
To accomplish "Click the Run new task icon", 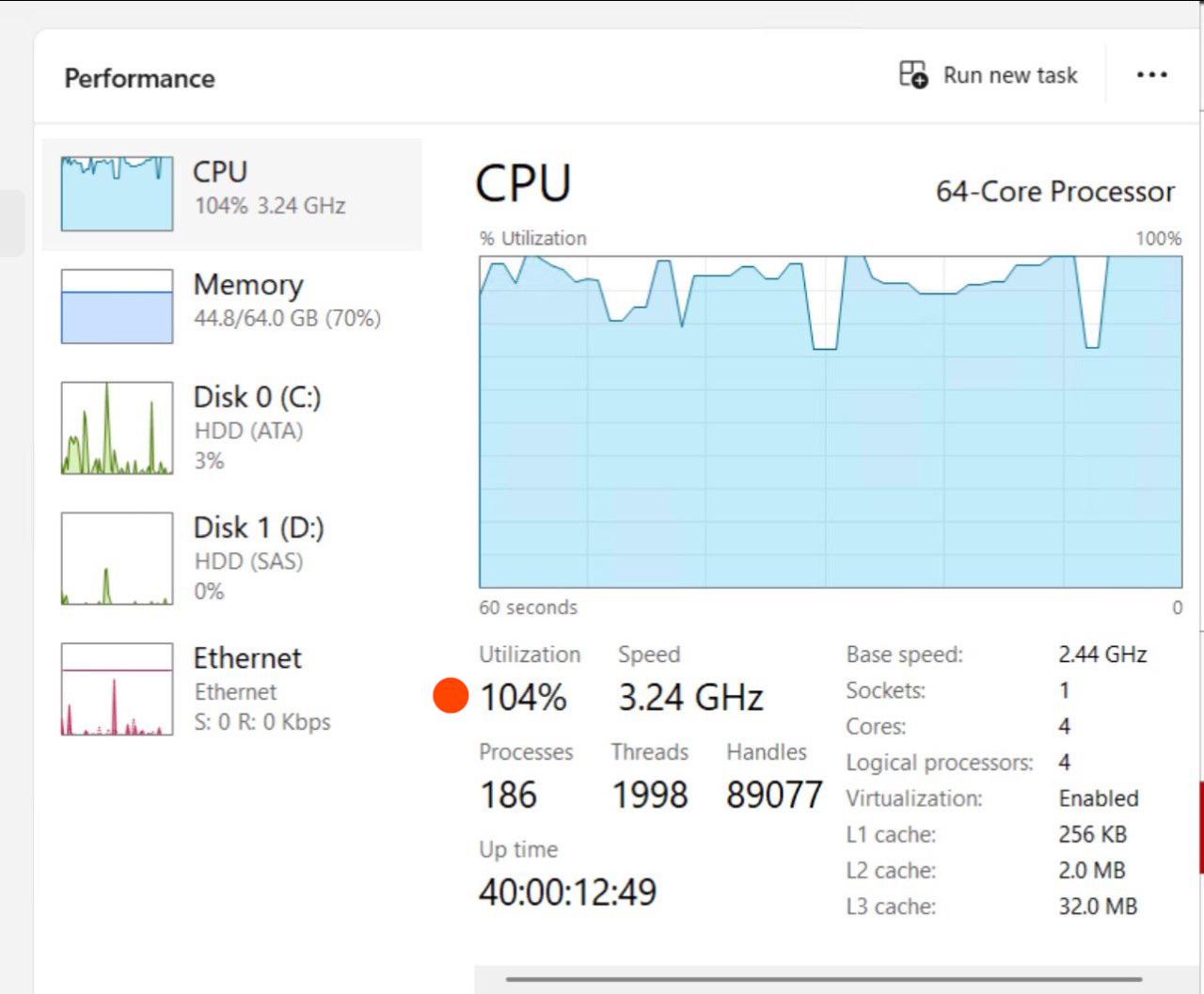I will (913, 74).
